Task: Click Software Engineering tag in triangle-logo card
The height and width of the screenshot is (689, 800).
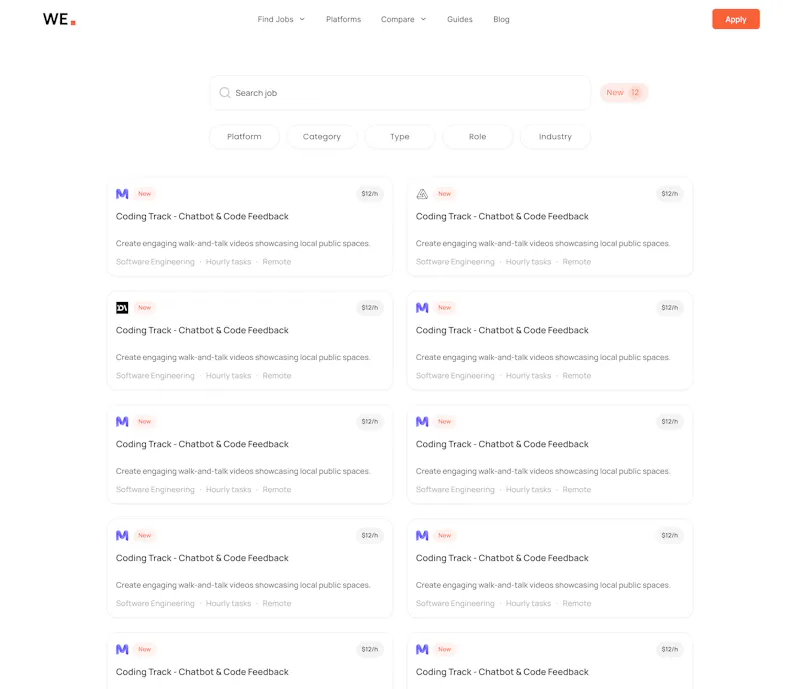Action: [x=455, y=262]
